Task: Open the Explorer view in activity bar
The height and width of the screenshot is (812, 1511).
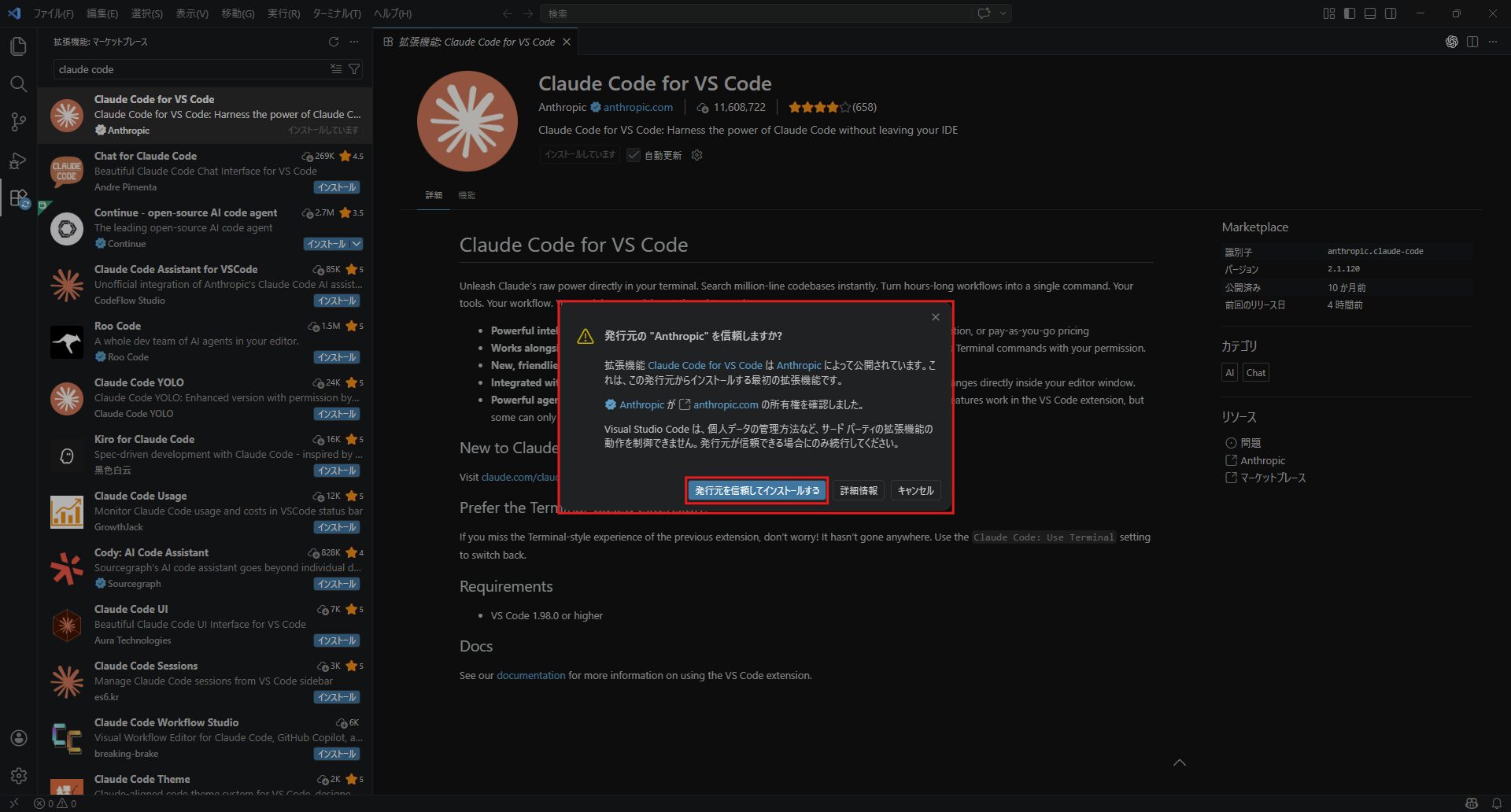Action: tap(18, 47)
